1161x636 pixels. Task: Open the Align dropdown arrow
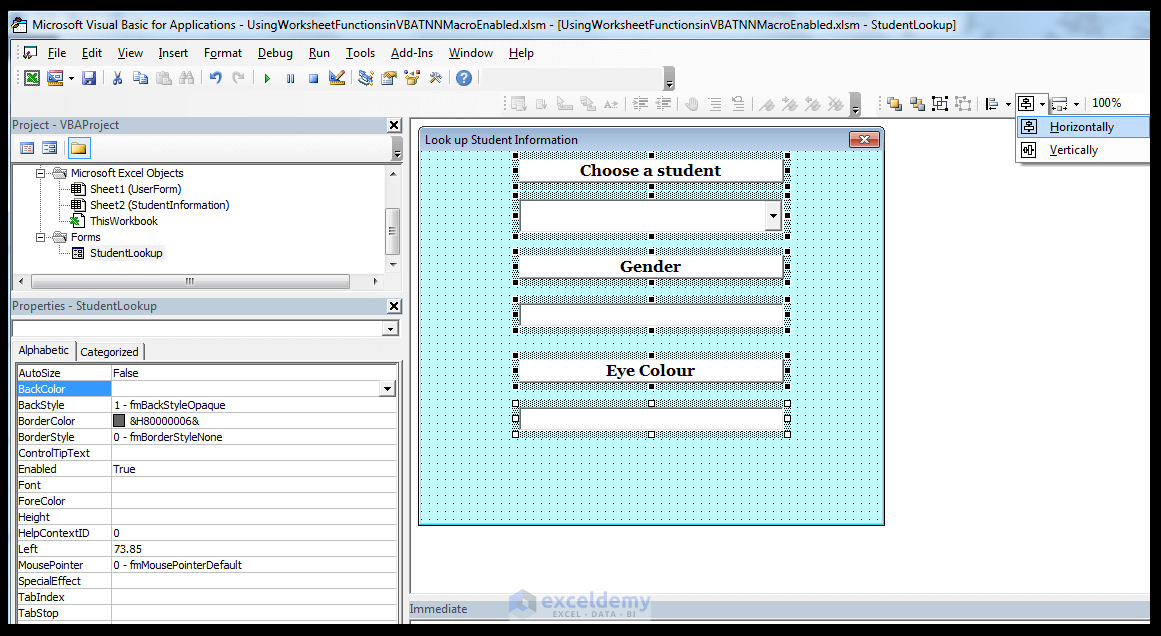click(1008, 104)
